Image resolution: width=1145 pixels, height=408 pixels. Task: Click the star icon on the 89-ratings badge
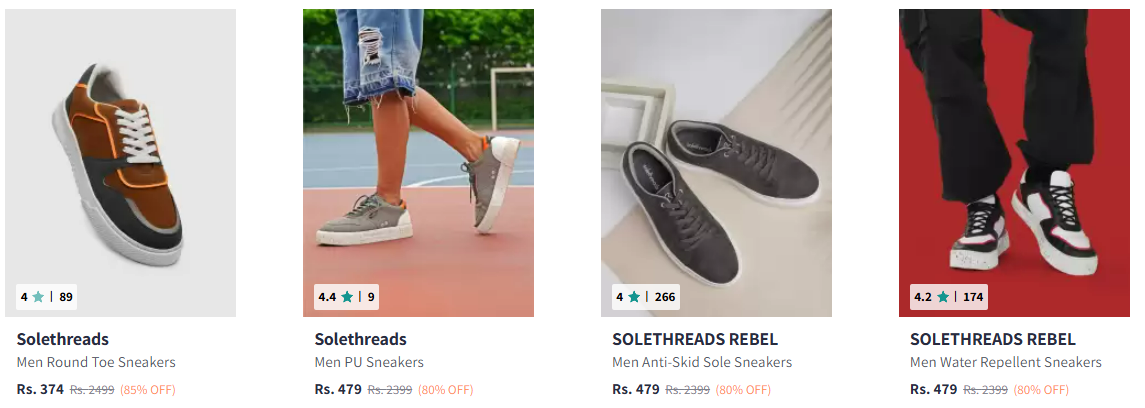(38, 297)
